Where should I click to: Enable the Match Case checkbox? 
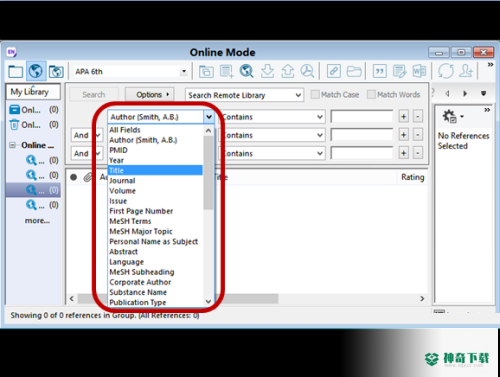click(315, 95)
